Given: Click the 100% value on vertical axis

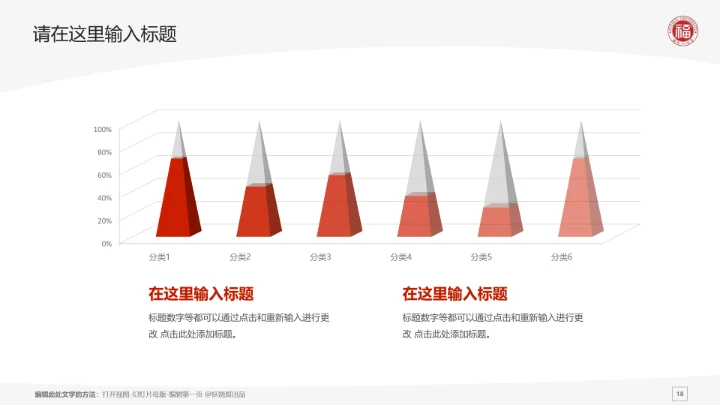Looking at the screenshot, I should [x=102, y=129].
